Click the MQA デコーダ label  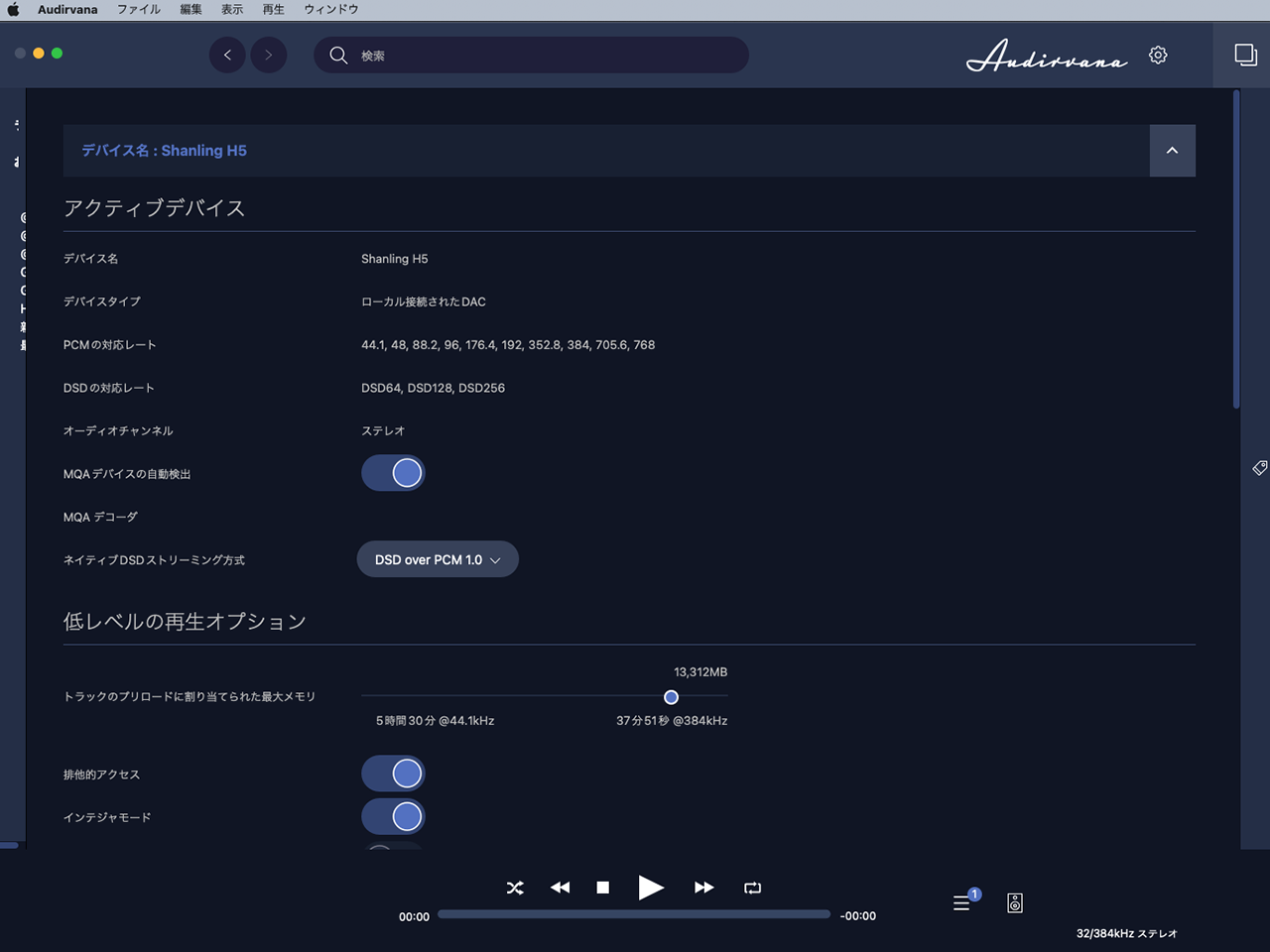click(100, 517)
